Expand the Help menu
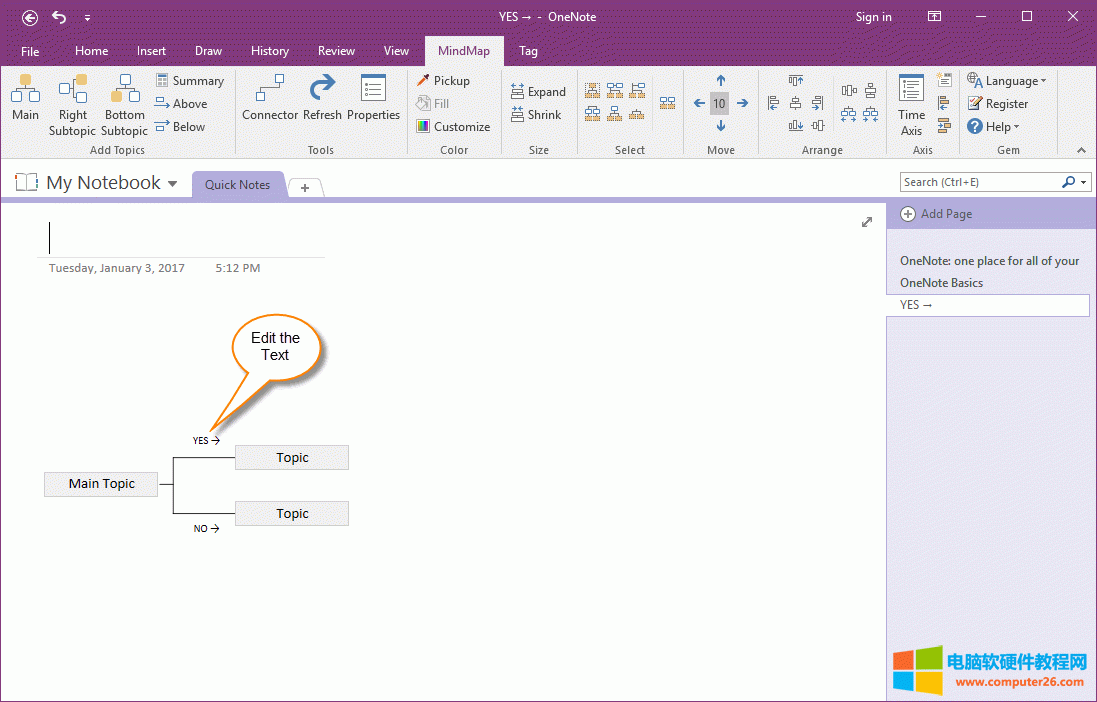Viewport: 1097px width, 702px height. pyautogui.click(x=994, y=127)
